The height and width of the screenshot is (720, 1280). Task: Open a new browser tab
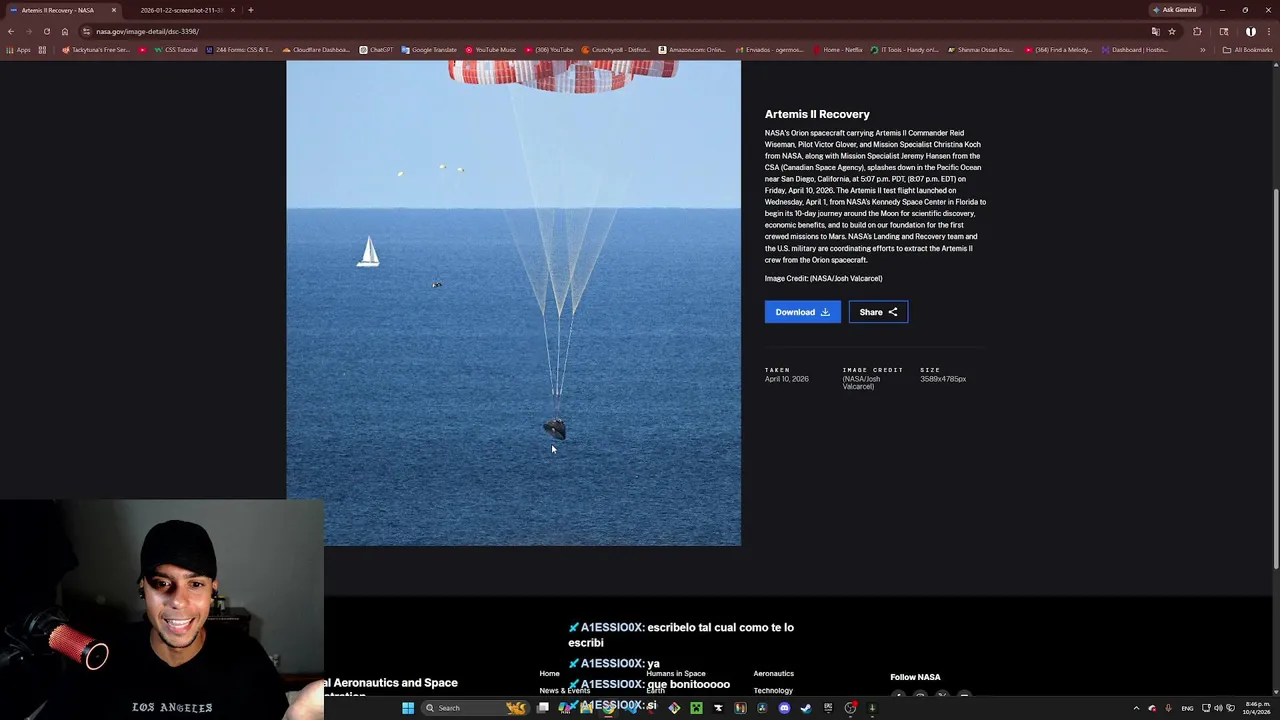251,10
